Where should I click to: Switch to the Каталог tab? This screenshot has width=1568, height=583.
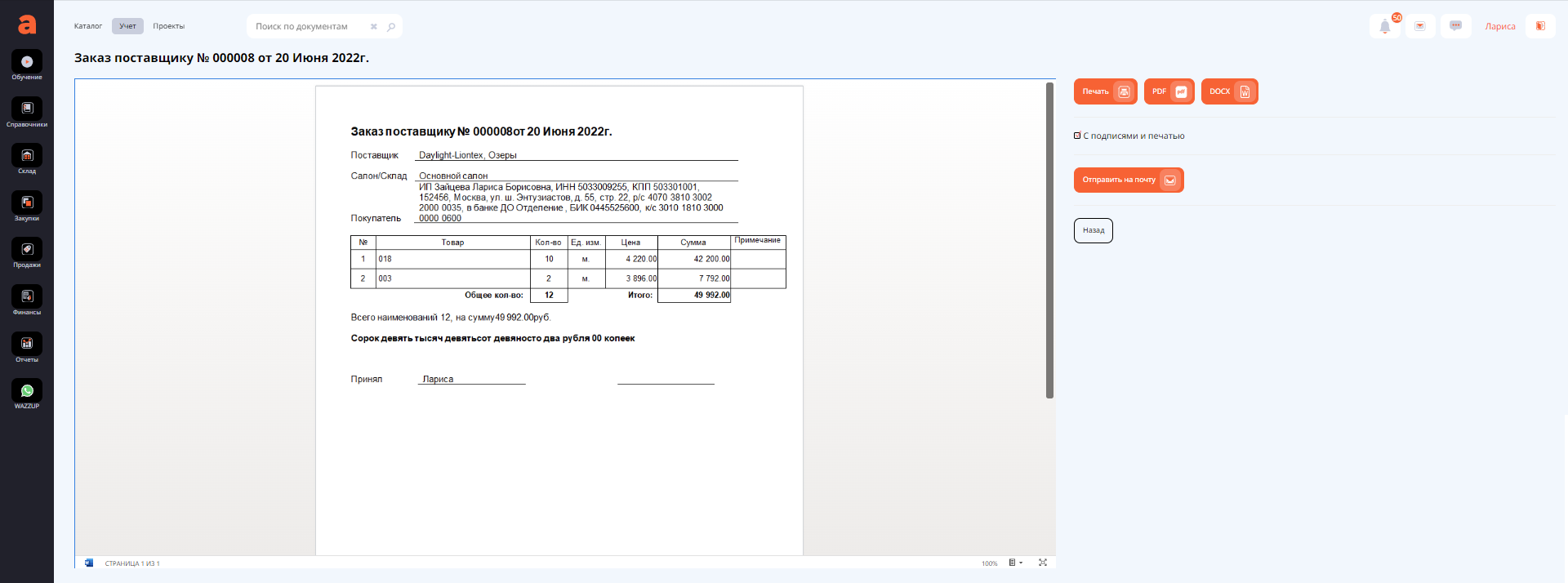pyautogui.click(x=88, y=26)
